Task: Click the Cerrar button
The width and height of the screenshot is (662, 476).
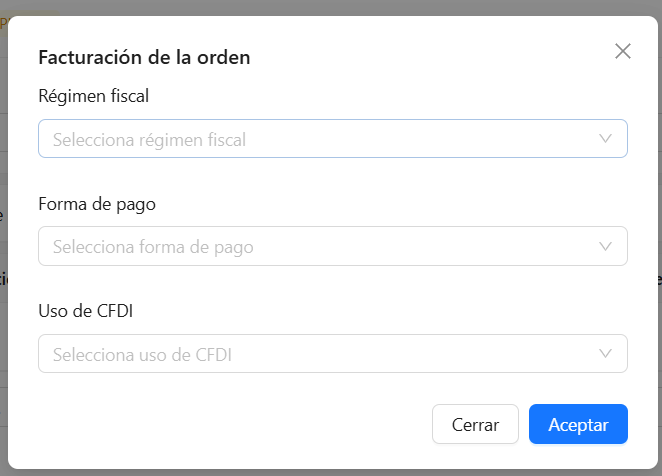Action: [x=475, y=424]
